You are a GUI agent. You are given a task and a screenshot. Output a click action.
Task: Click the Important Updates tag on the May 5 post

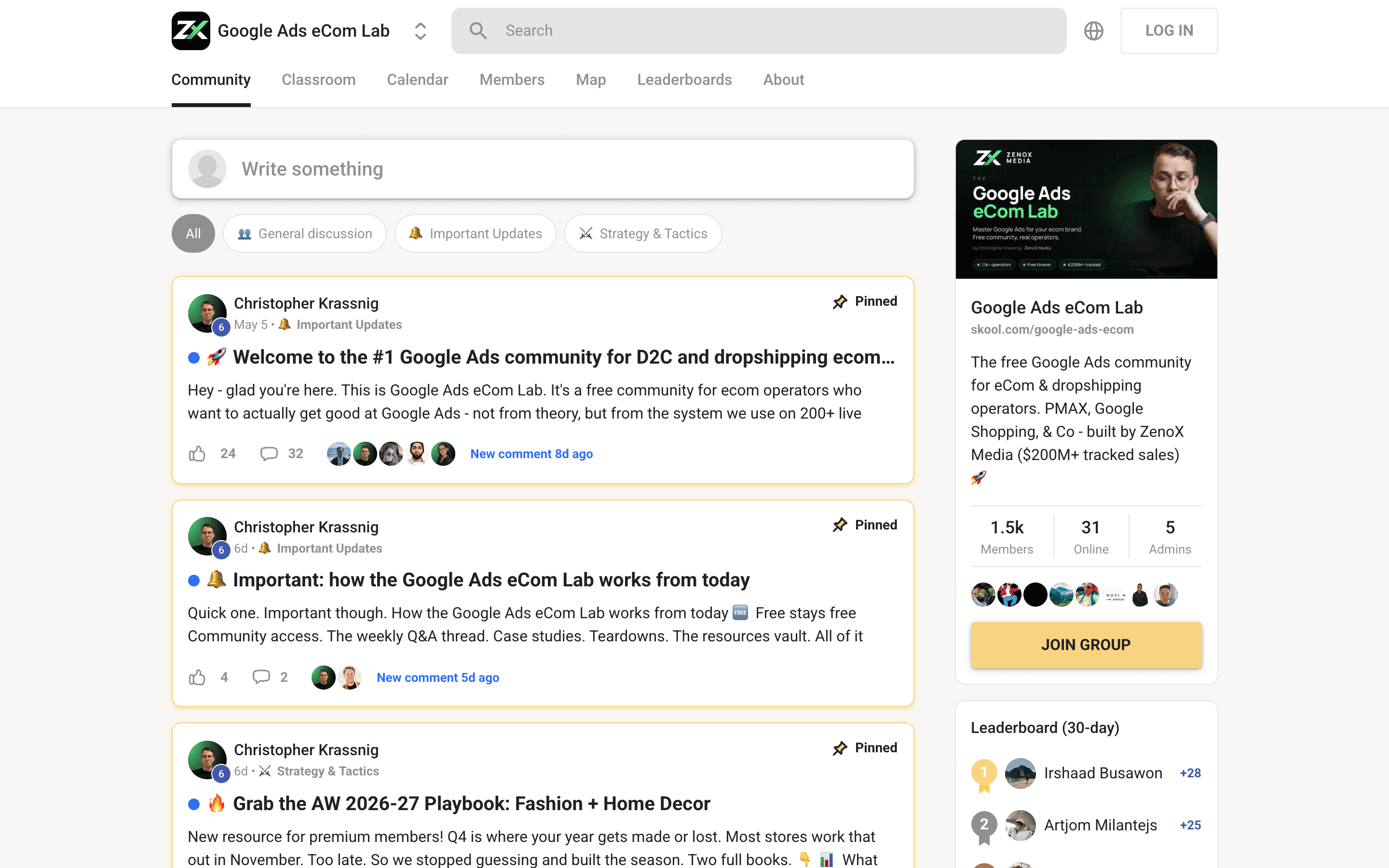coord(348,325)
